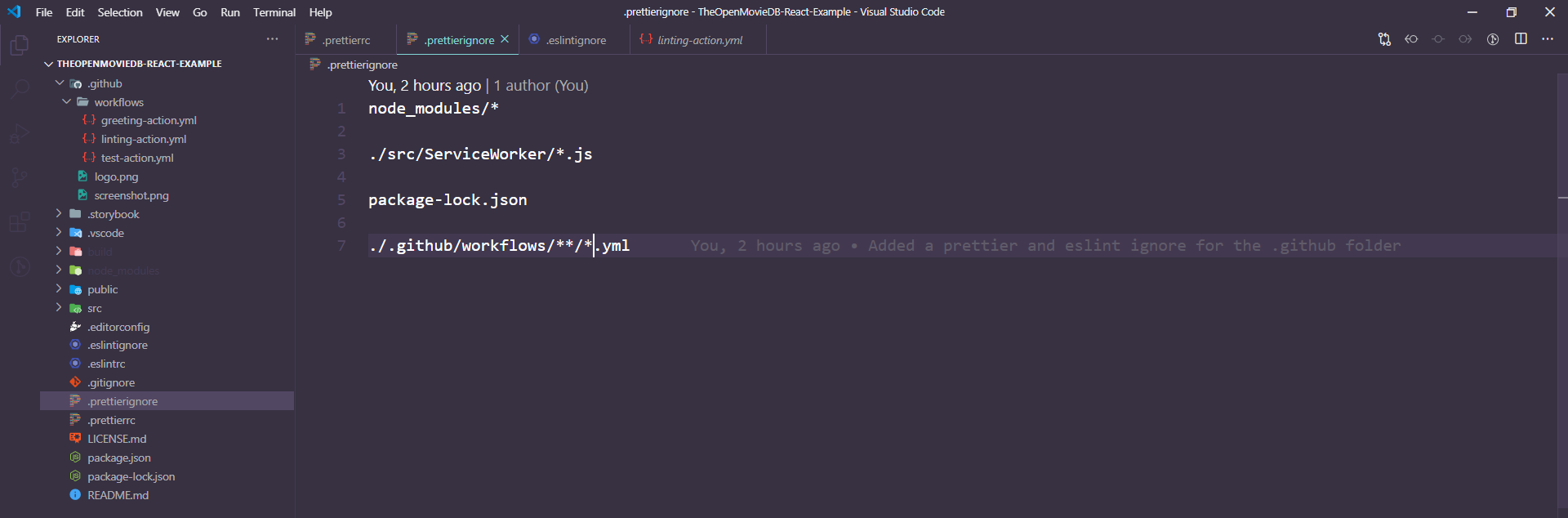This screenshot has height=518, width=1568.
Task: Open .eslintrc file
Action: click(167, 364)
